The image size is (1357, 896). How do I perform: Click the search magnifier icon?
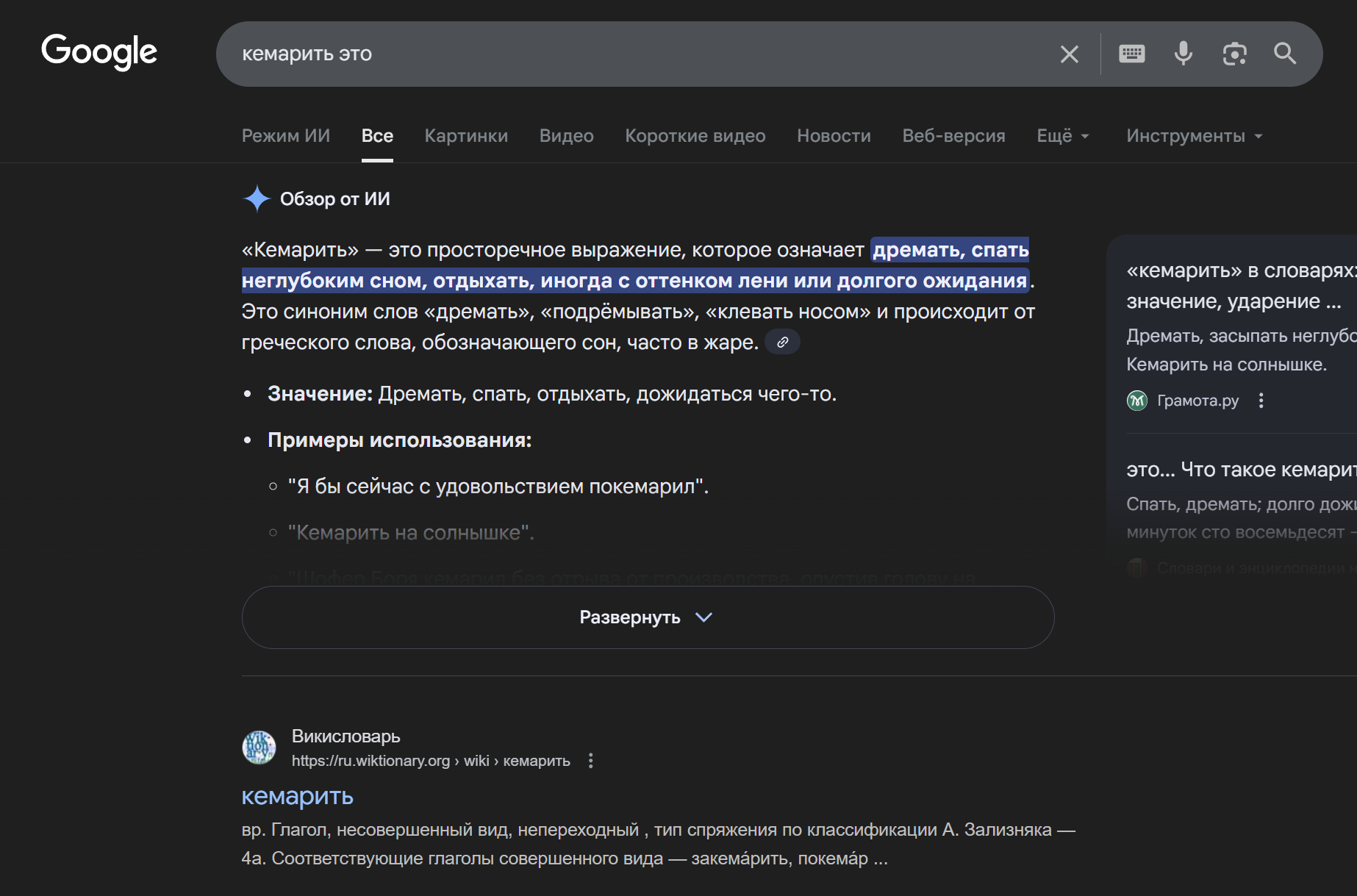[1285, 54]
